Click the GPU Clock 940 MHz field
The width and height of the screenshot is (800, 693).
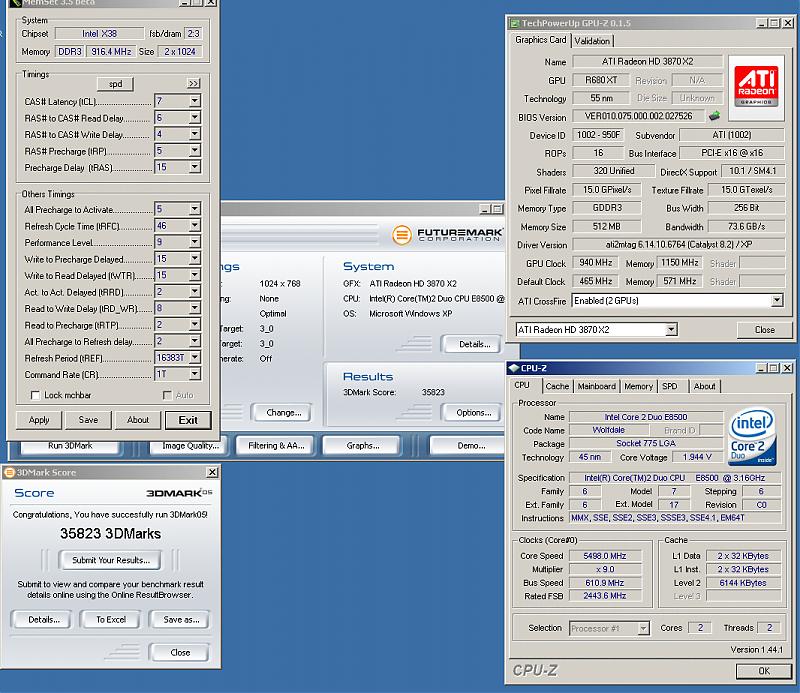coord(595,263)
